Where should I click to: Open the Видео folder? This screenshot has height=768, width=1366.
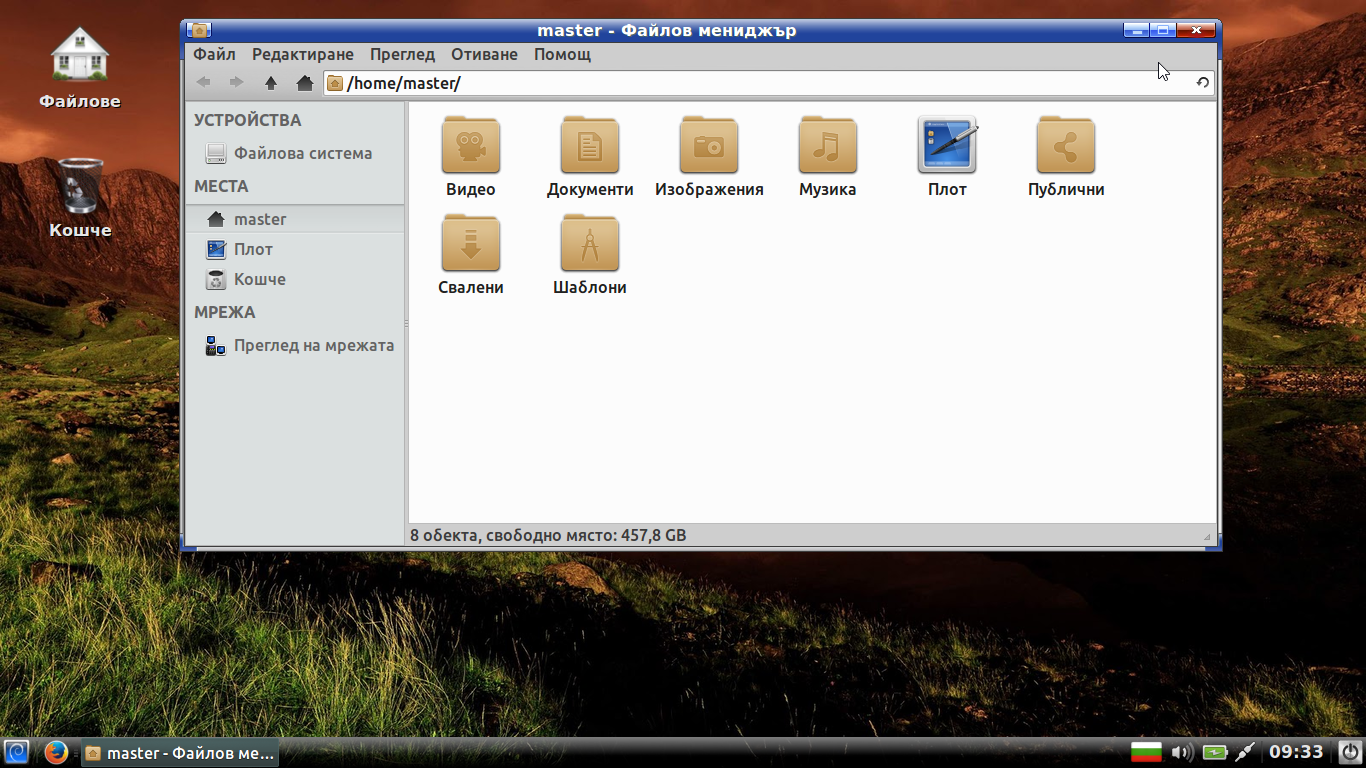471,157
